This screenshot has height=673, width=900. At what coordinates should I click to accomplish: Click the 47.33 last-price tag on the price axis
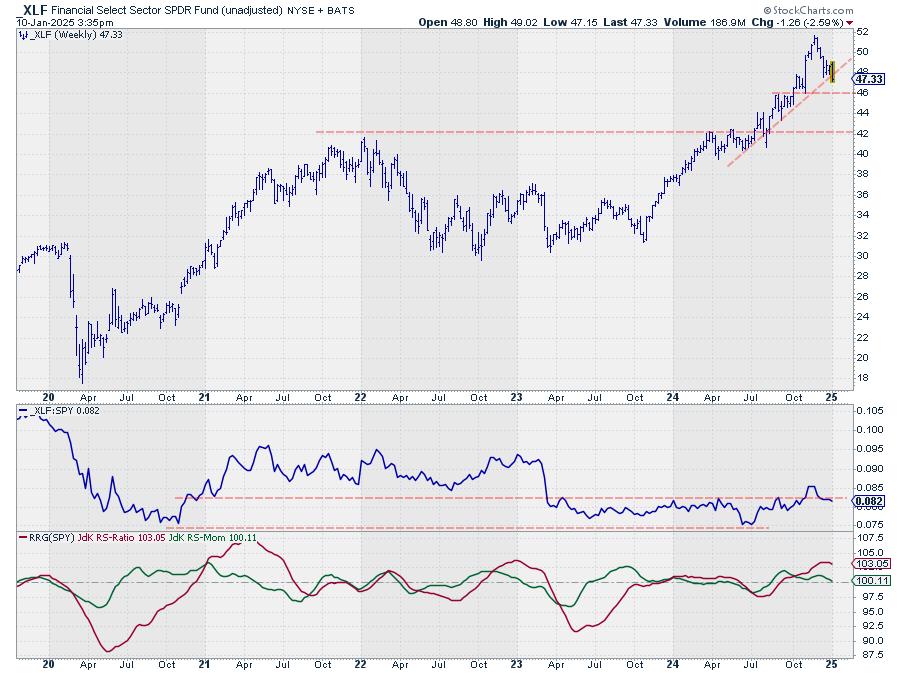click(868, 79)
